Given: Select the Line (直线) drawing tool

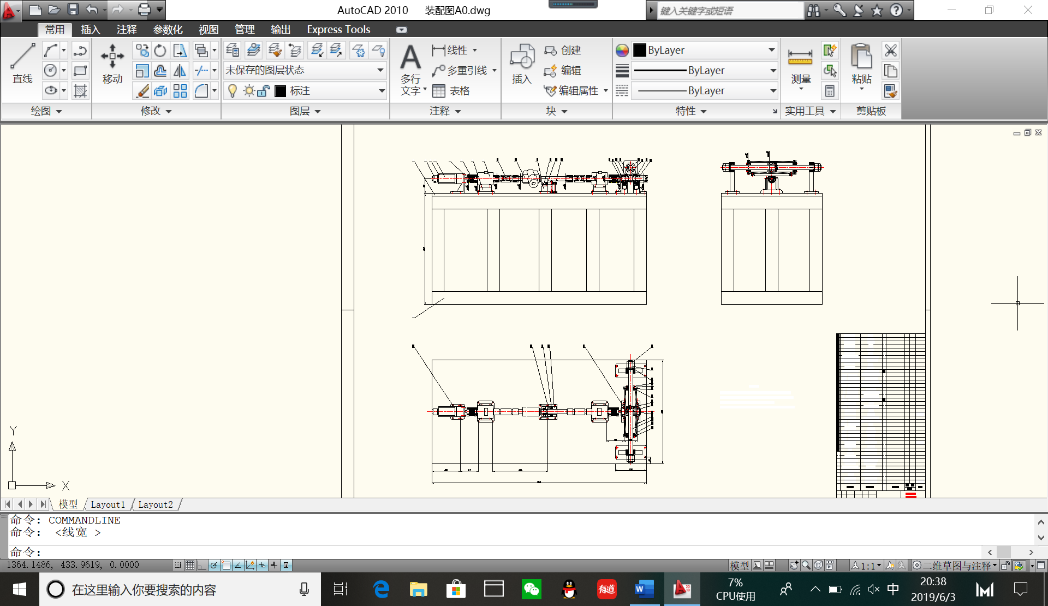Looking at the screenshot, I should (21, 62).
